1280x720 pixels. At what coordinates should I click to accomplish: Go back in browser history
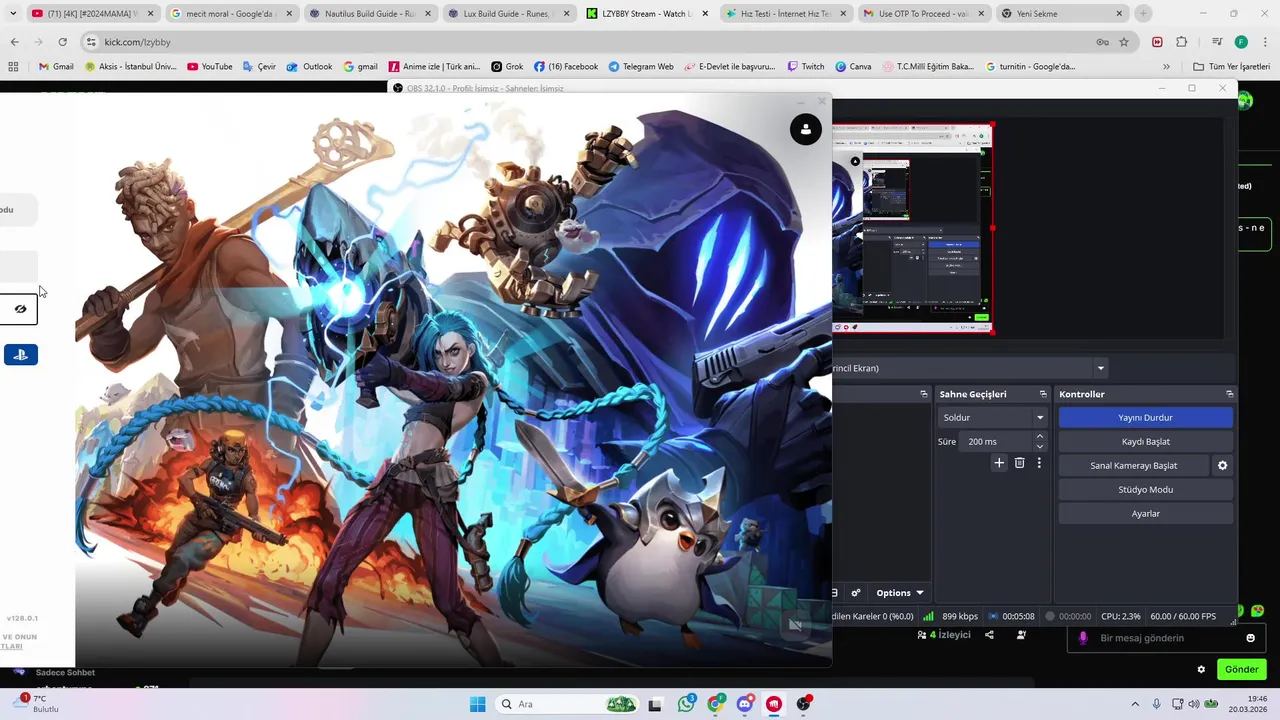[x=14, y=42]
